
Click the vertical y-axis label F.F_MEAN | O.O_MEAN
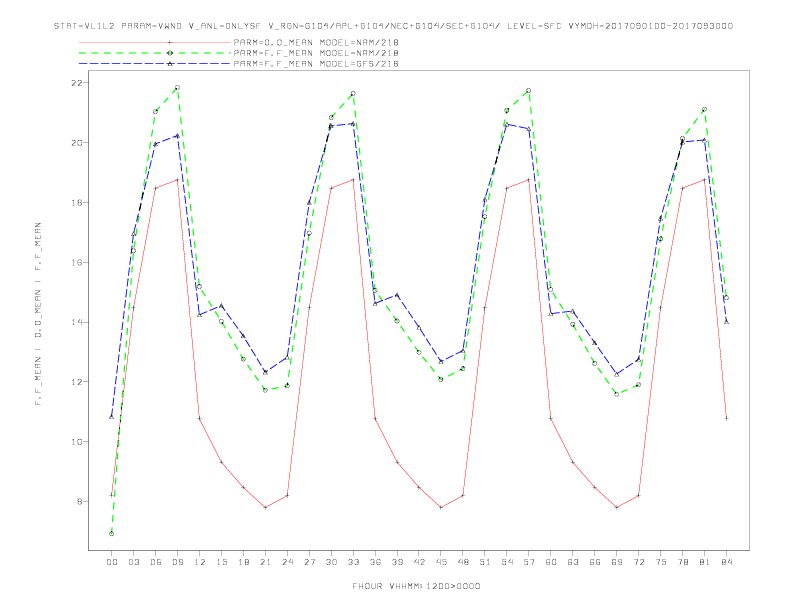click(x=38, y=314)
